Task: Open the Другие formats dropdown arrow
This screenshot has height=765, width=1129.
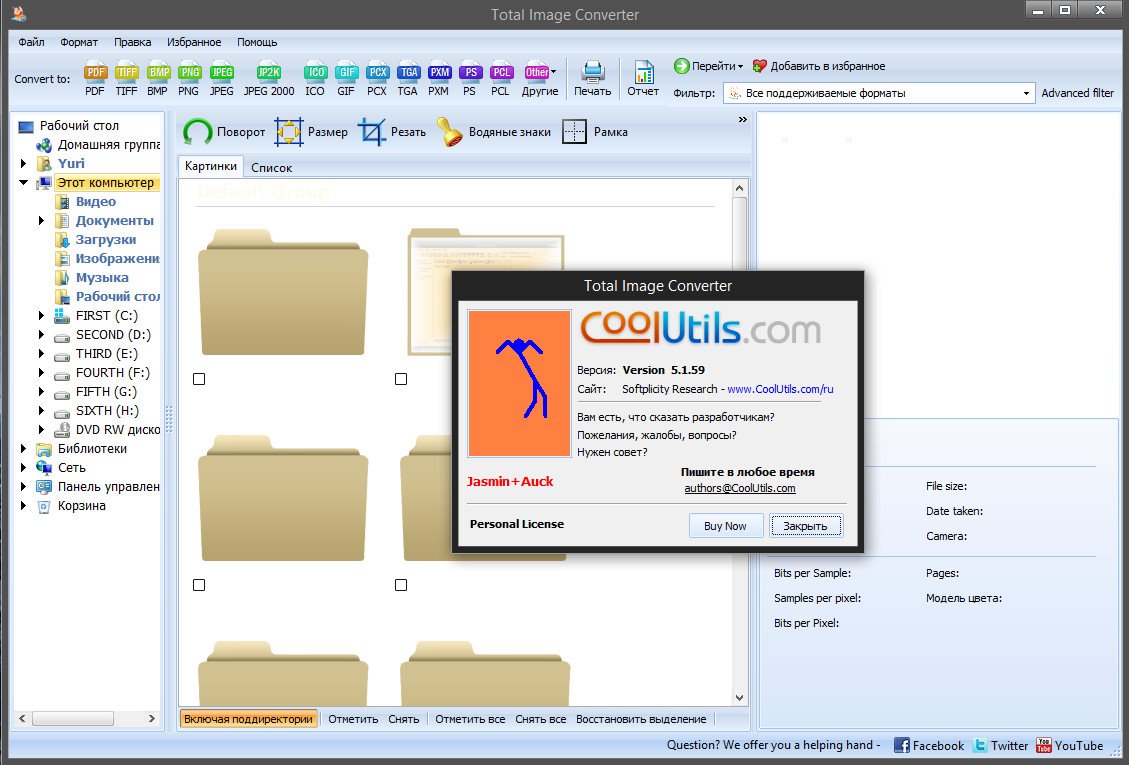Action: pyautogui.click(x=553, y=72)
